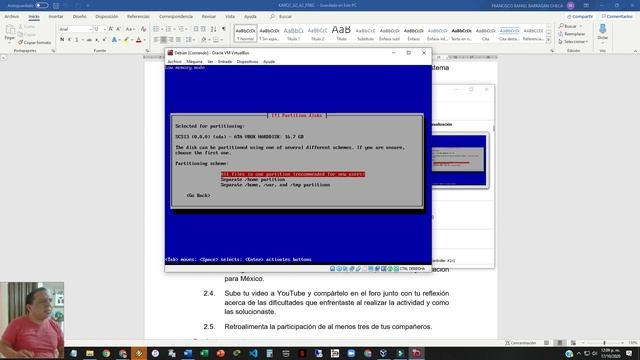Viewport: 640px width, 360px height.
Task: Select the Normal style
Action: coord(245,33)
